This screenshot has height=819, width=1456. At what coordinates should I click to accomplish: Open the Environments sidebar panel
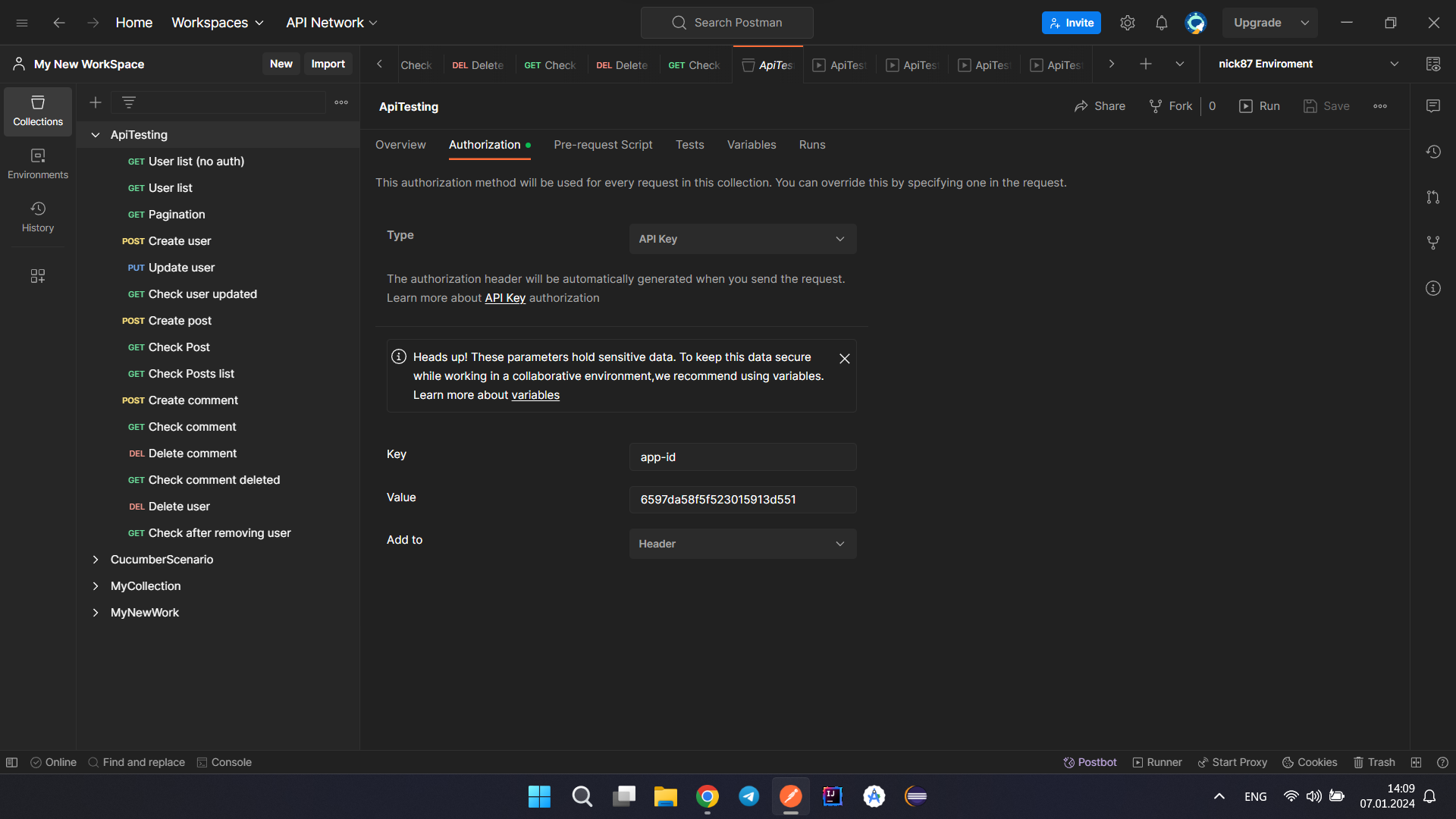click(x=38, y=164)
